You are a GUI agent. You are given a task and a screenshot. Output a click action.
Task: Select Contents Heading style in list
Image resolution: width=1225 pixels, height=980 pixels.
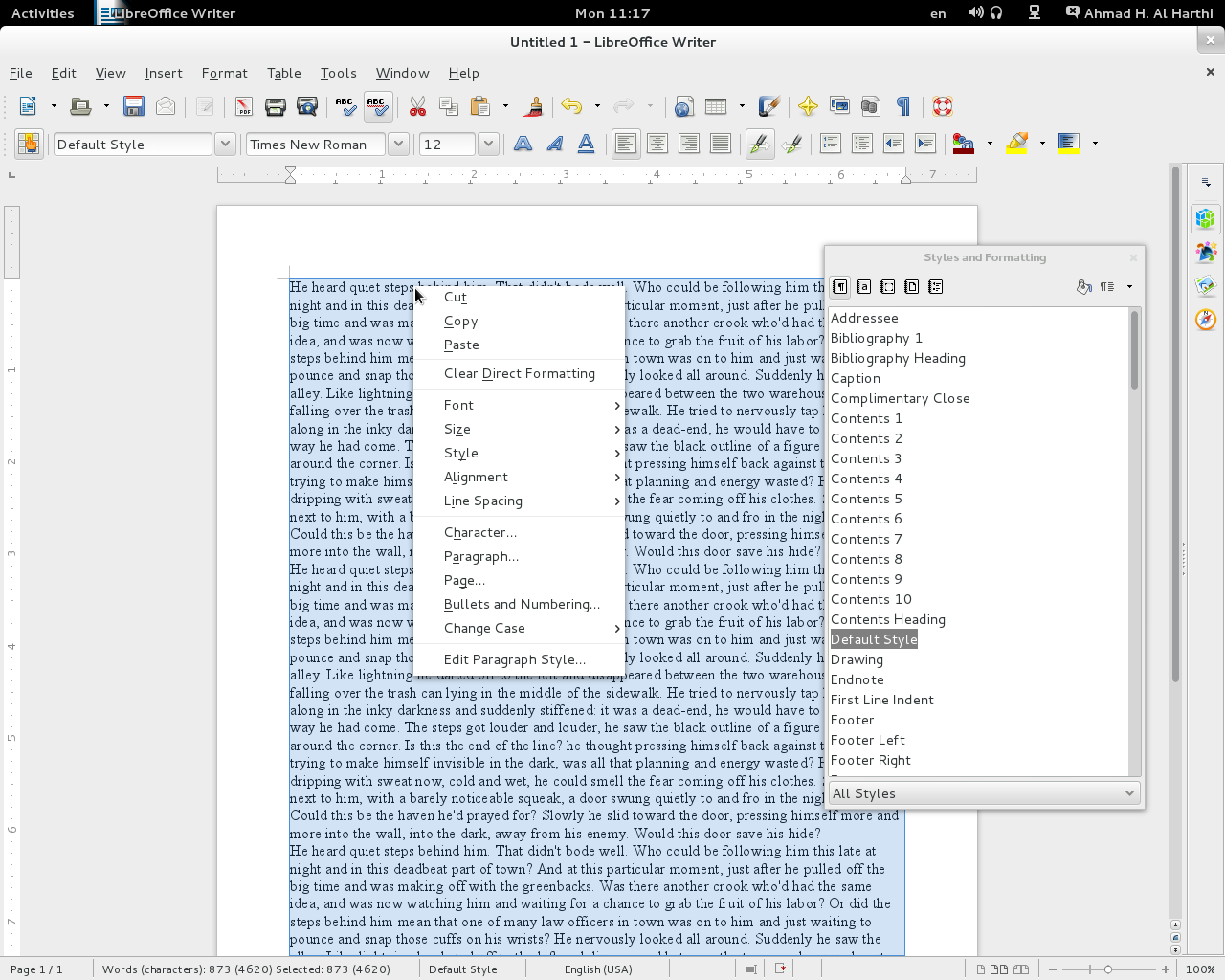tap(887, 619)
